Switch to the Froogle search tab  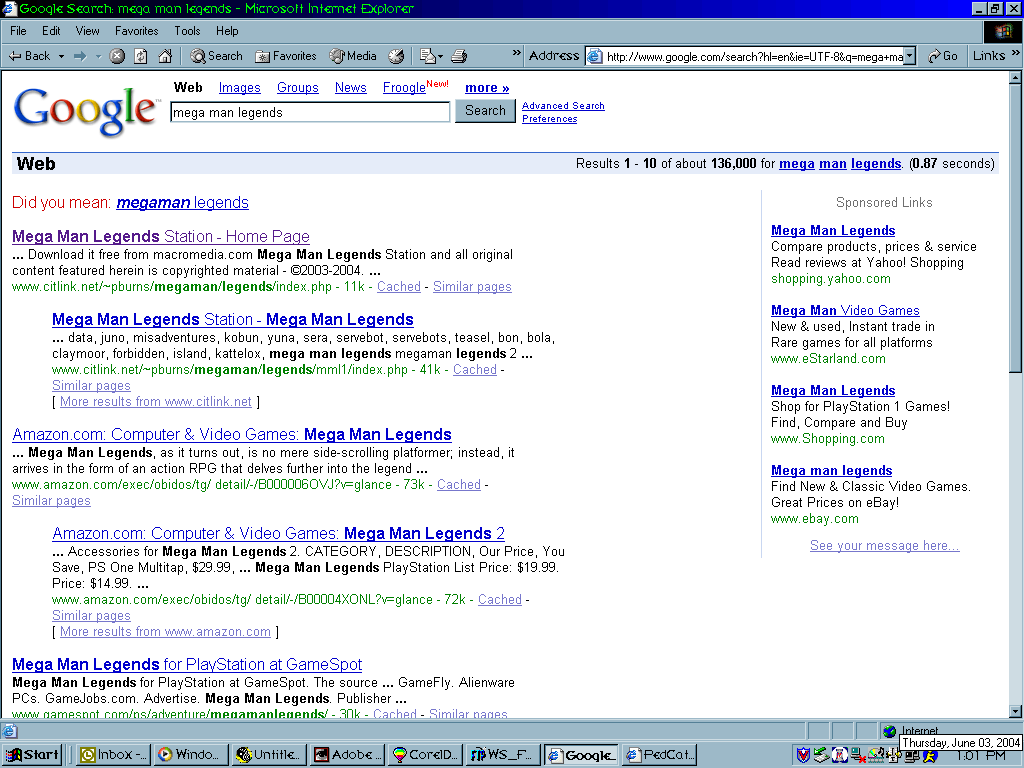[x=404, y=88]
